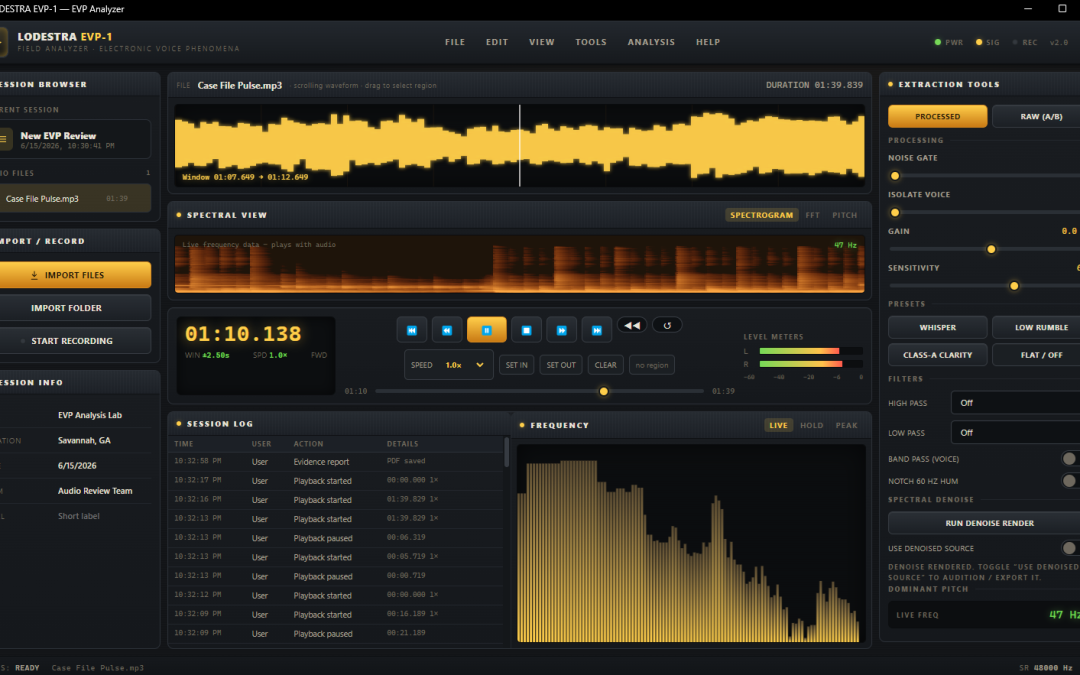Click the REC status indicator
Image resolution: width=1080 pixels, height=675 pixels.
point(1025,42)
